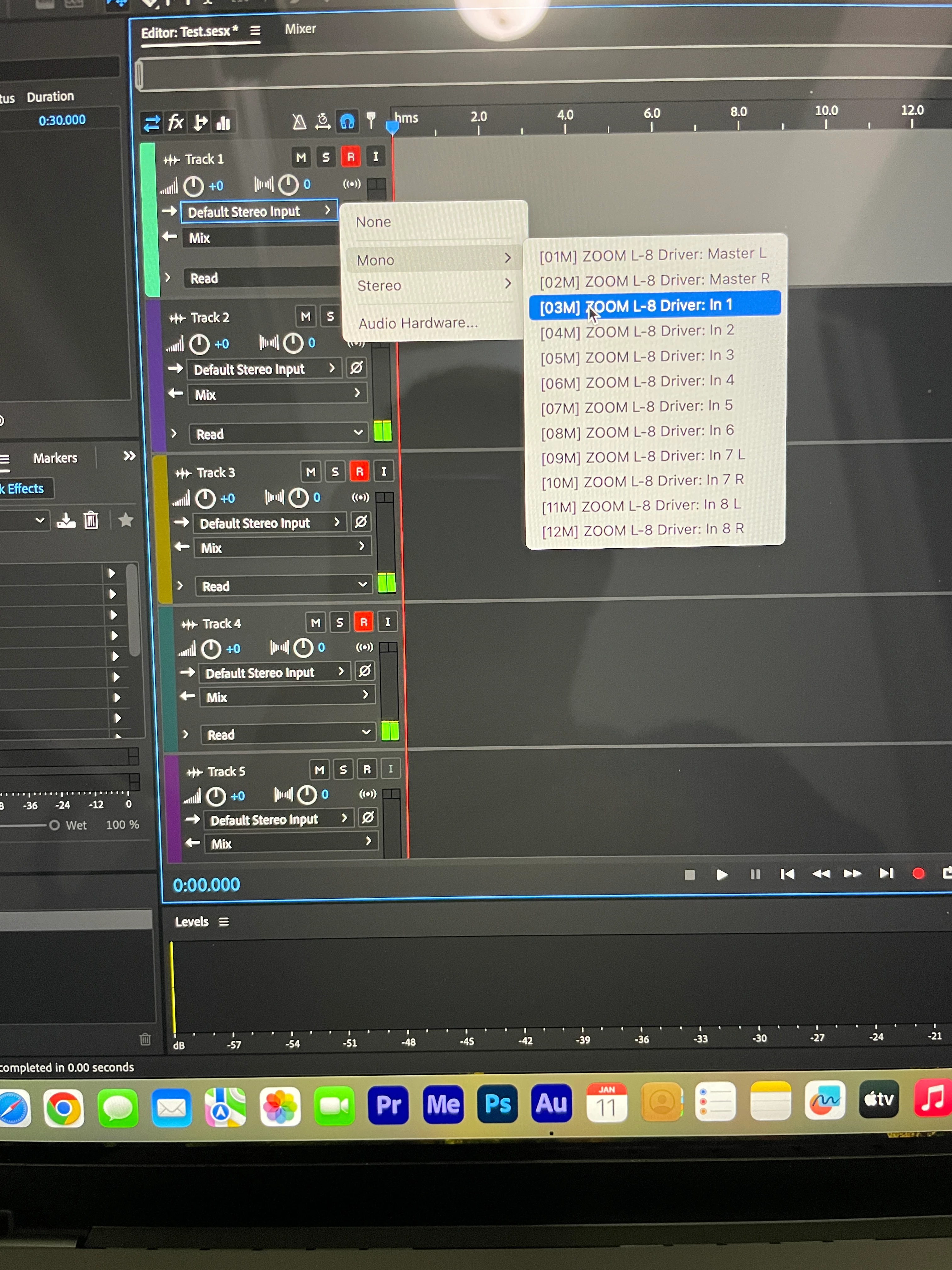Click the metronome toggle icon
Viewport: 952px width, 1270px height.
click(299, 122)
